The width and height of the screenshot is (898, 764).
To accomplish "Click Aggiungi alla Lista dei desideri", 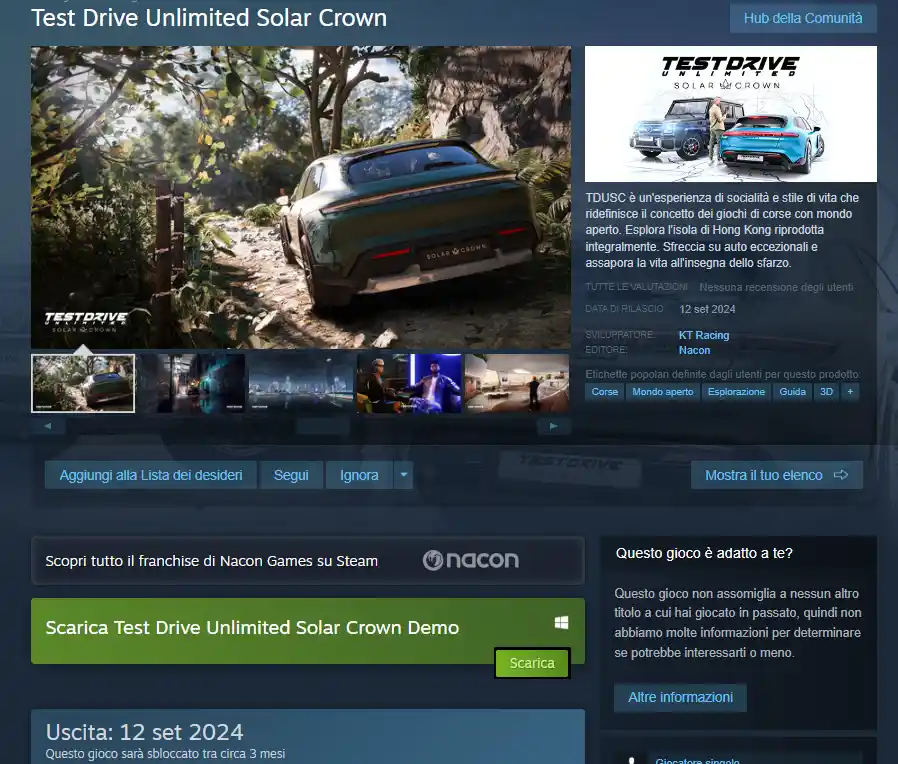I will 151,475.
